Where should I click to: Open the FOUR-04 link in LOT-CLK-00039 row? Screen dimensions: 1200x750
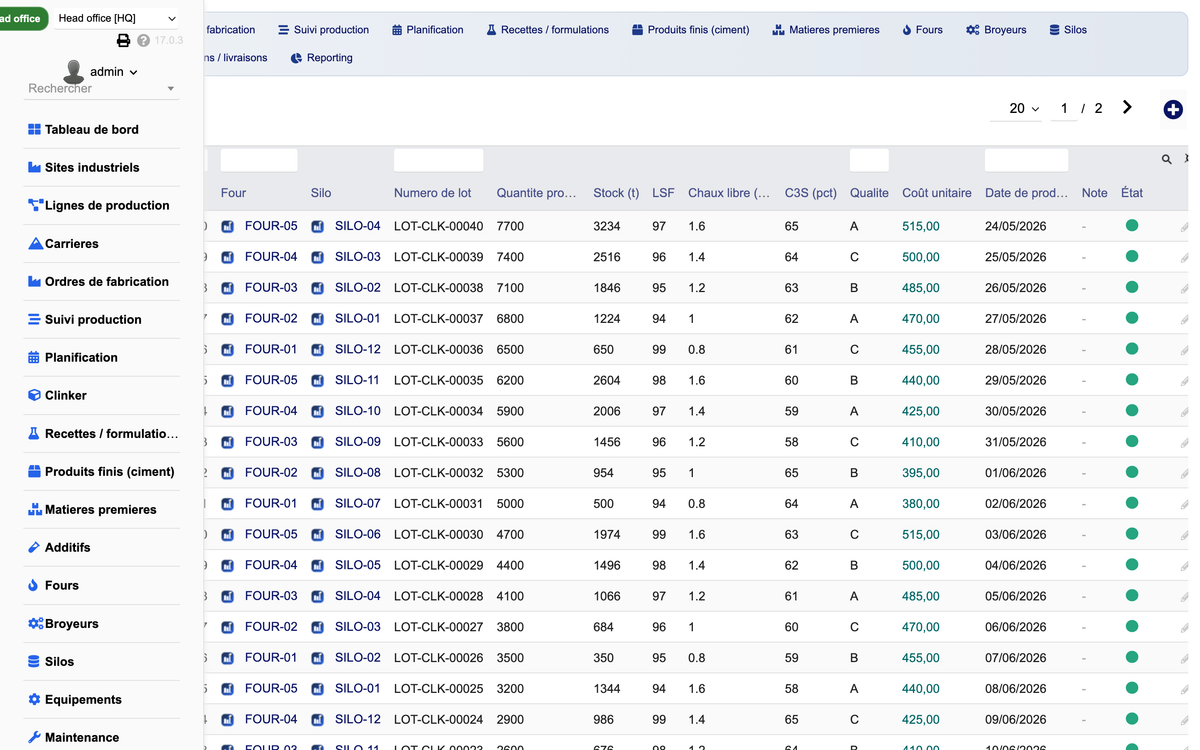pyautogui.click(x=271, y=257)
